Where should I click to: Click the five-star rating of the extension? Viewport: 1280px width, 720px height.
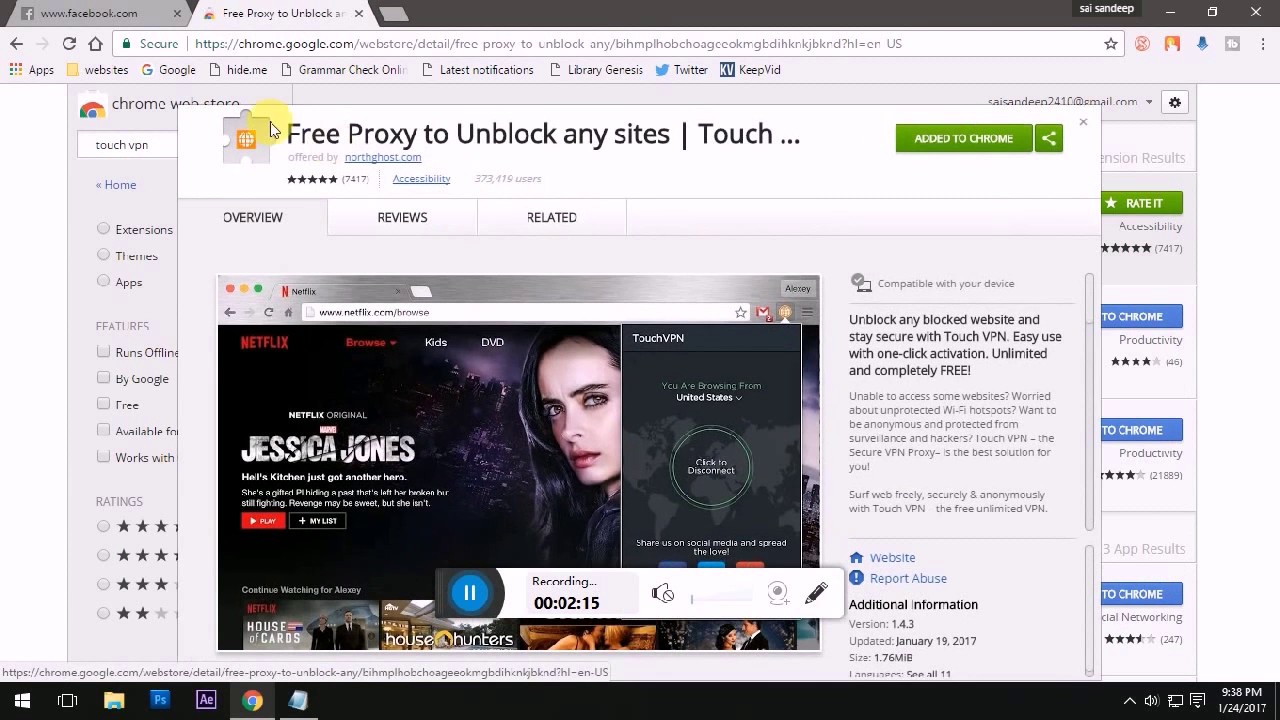(x=312, y=179)
